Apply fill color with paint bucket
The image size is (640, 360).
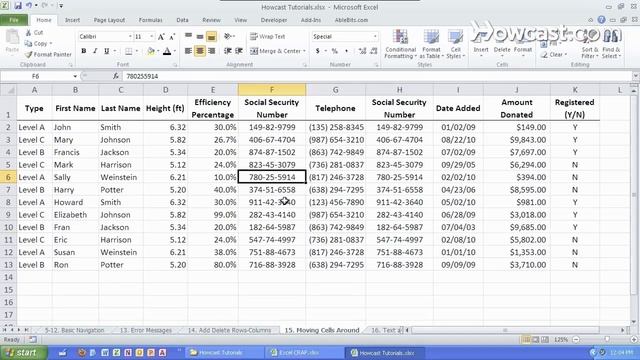click(x=151, y=51)
